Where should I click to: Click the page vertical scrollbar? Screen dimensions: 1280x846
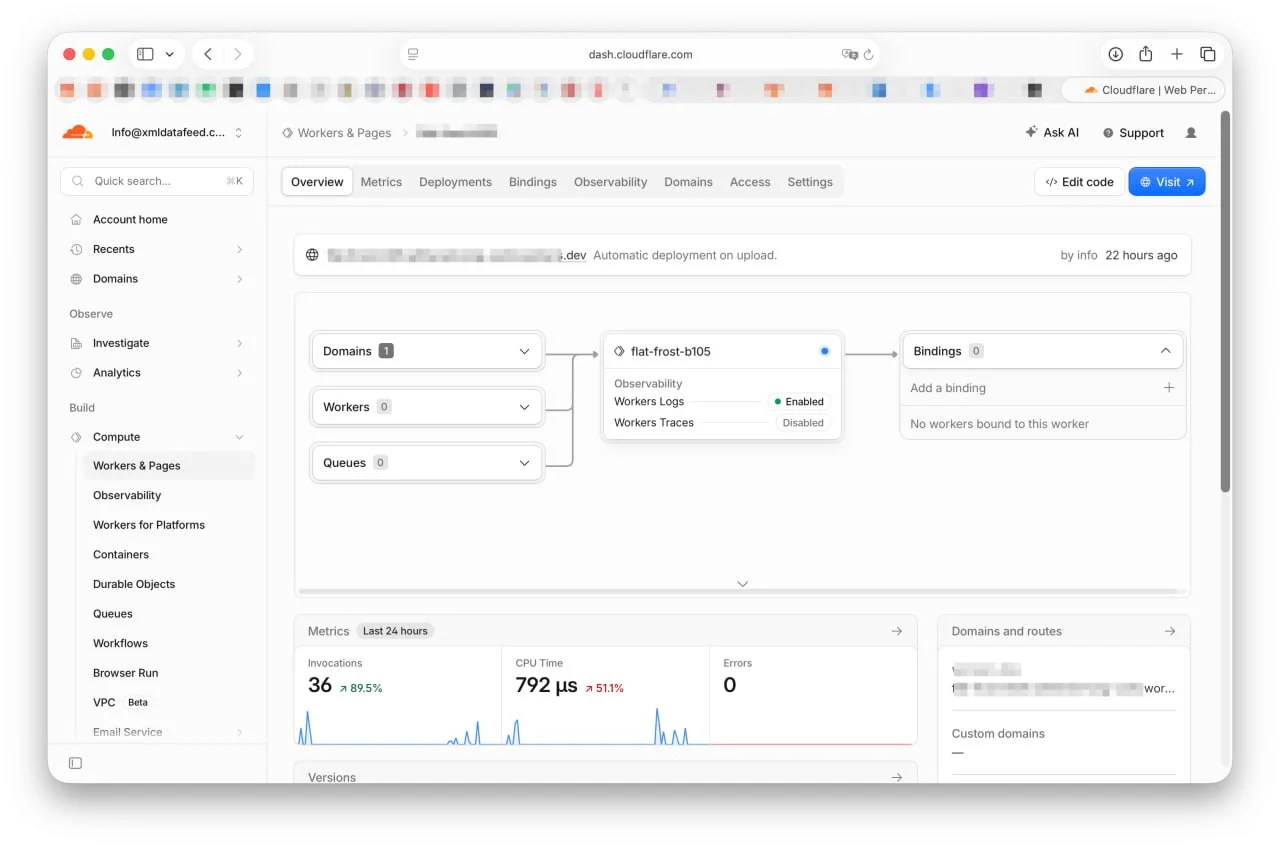pyautogui.click(x=1225, y=300)
